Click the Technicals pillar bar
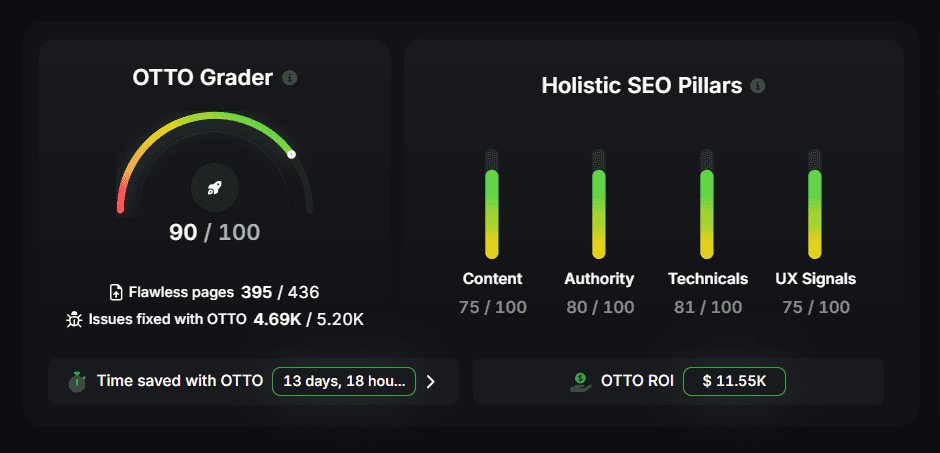The image size is (940, 453). point(707,213)
